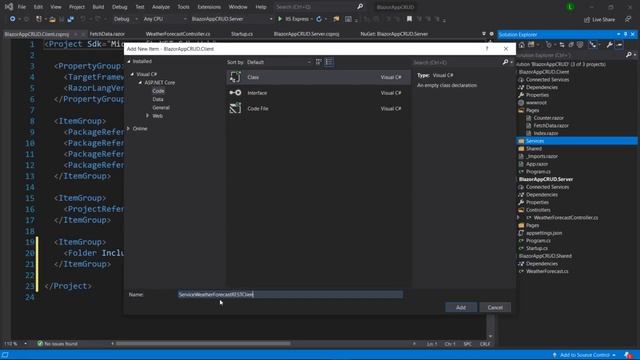Open the Debug menu
This screenshot has width=640, height=360.
pos(120,7)
